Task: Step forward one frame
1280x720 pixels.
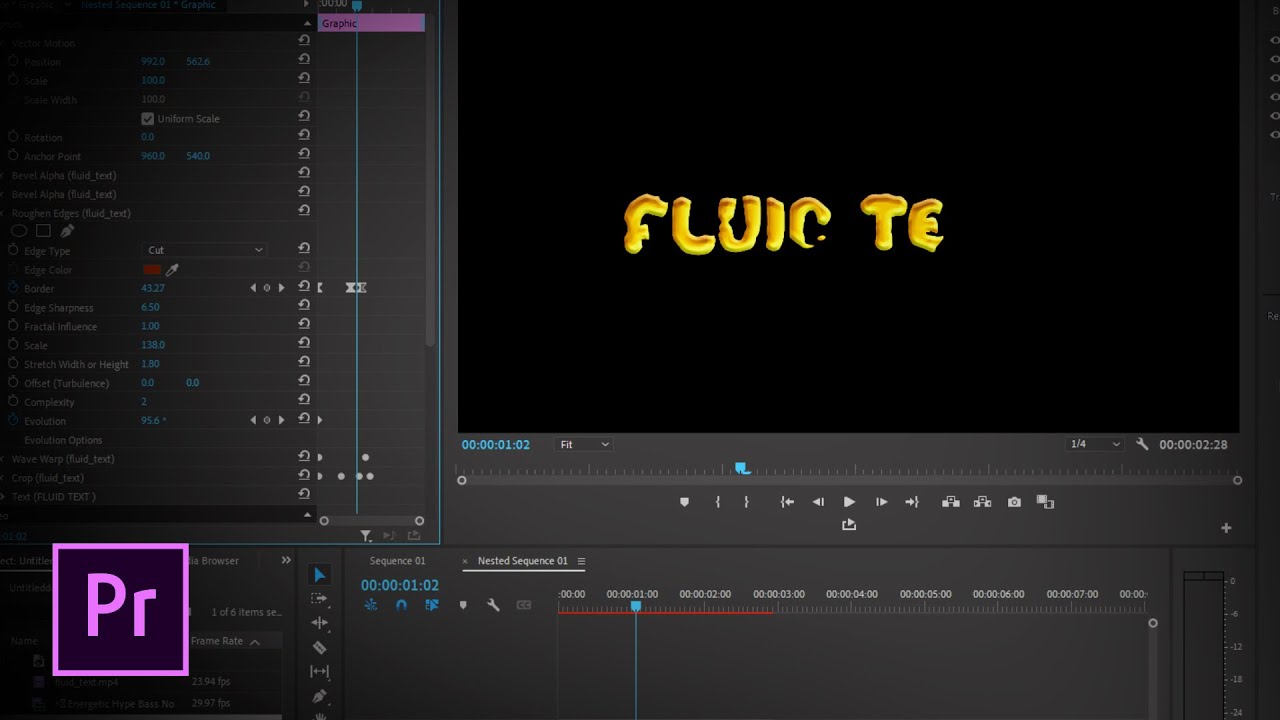Action: point(881,502)
